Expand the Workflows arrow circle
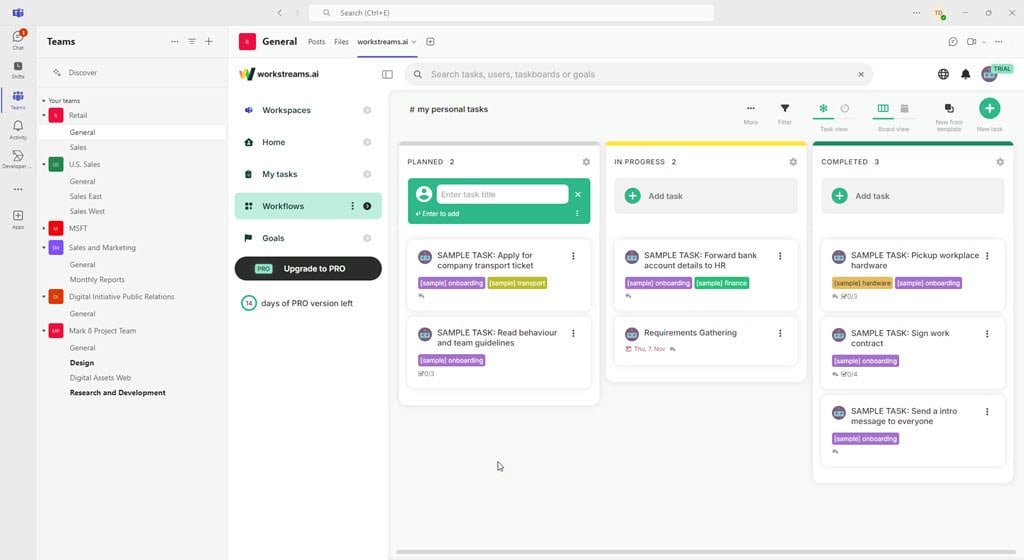 pyautogui.click(x=367, y=206)
